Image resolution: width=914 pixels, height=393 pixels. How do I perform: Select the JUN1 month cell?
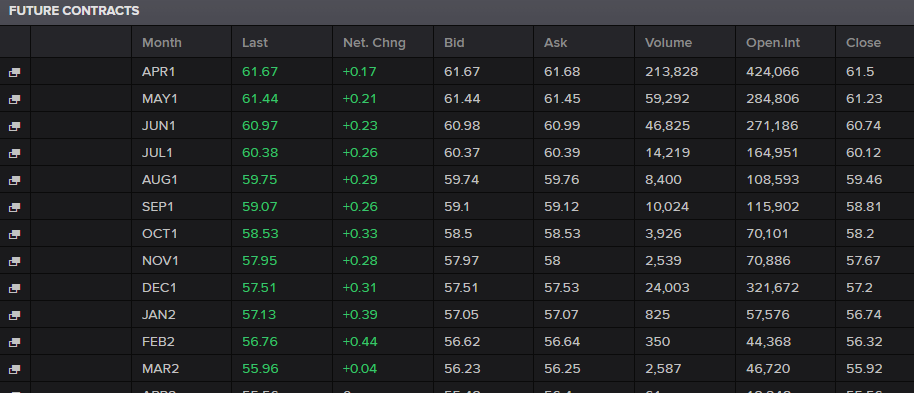[x=159, y=125]
